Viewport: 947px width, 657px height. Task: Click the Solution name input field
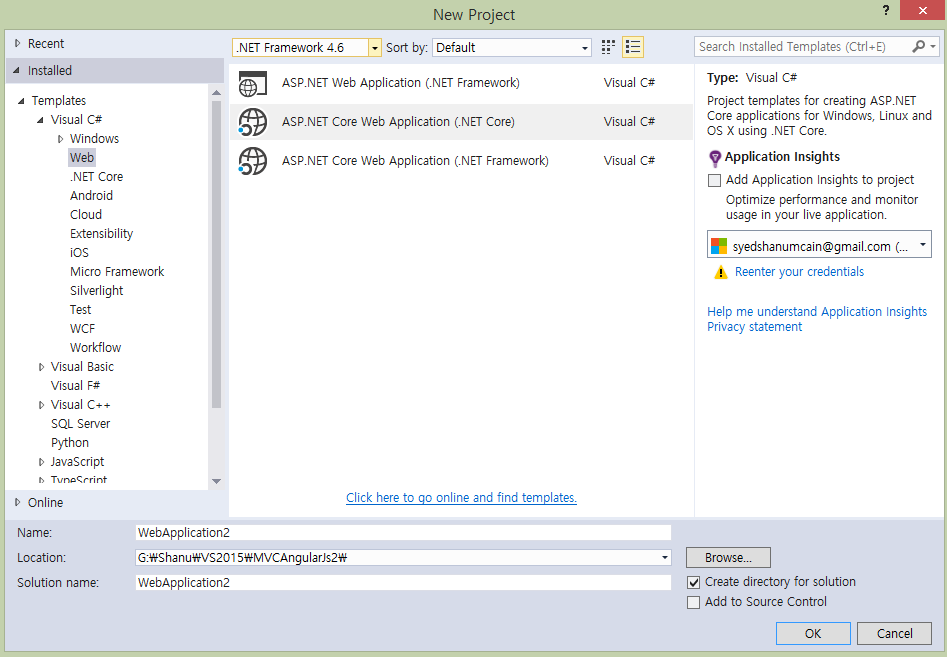pyautogui.click(x=403, y=583)
